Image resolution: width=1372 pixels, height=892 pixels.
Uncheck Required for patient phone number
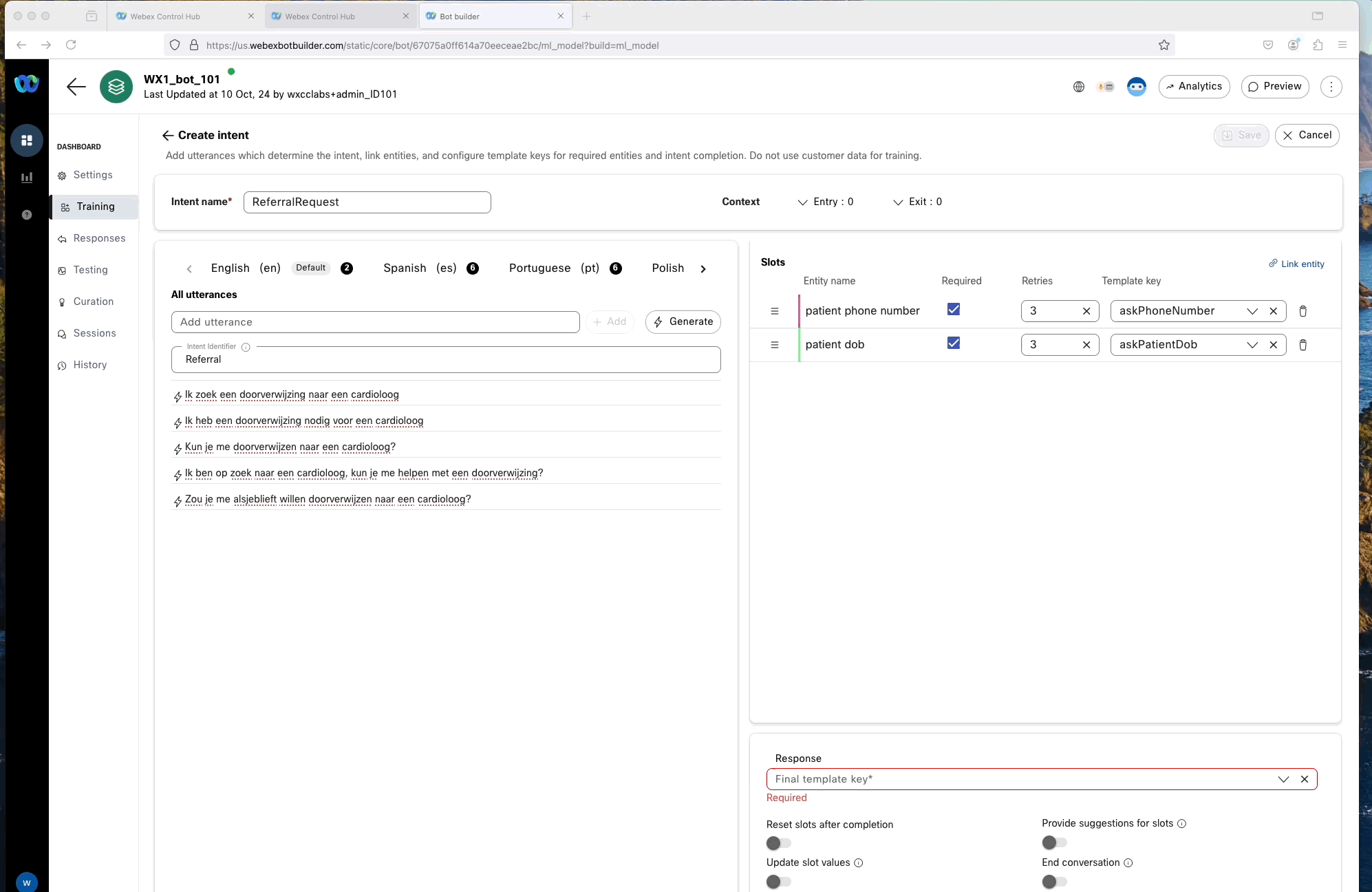(x=953, y=310)
